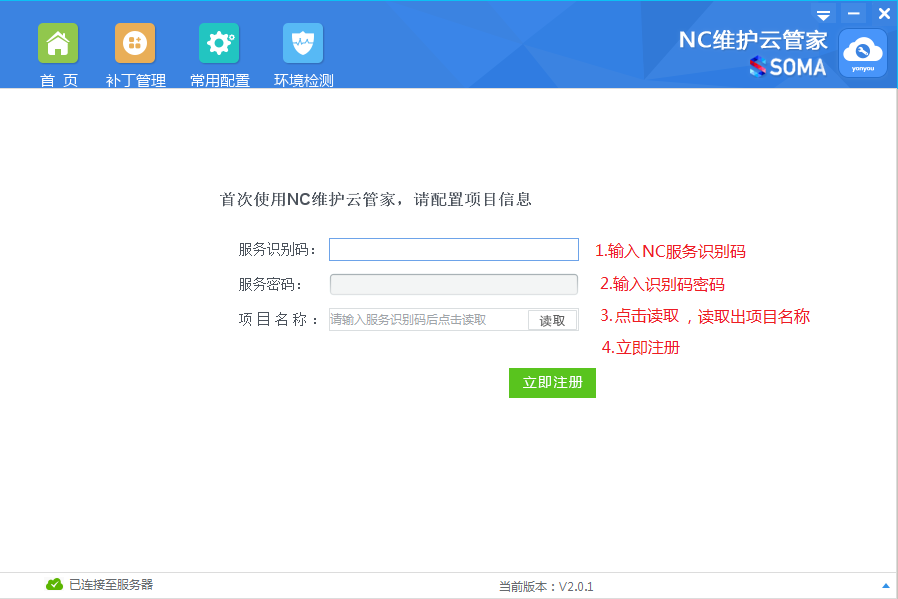Click the 服务识别码 label
Screen dimensions: 898x599
pos(277,250)
